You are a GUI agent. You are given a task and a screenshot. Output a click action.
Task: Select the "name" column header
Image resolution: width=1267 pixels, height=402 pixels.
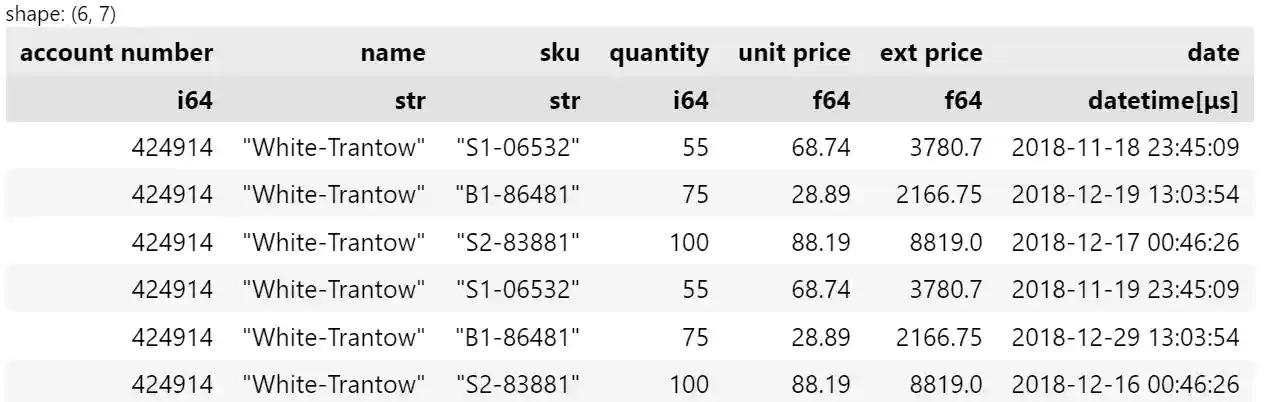click(x=392, y=53)
